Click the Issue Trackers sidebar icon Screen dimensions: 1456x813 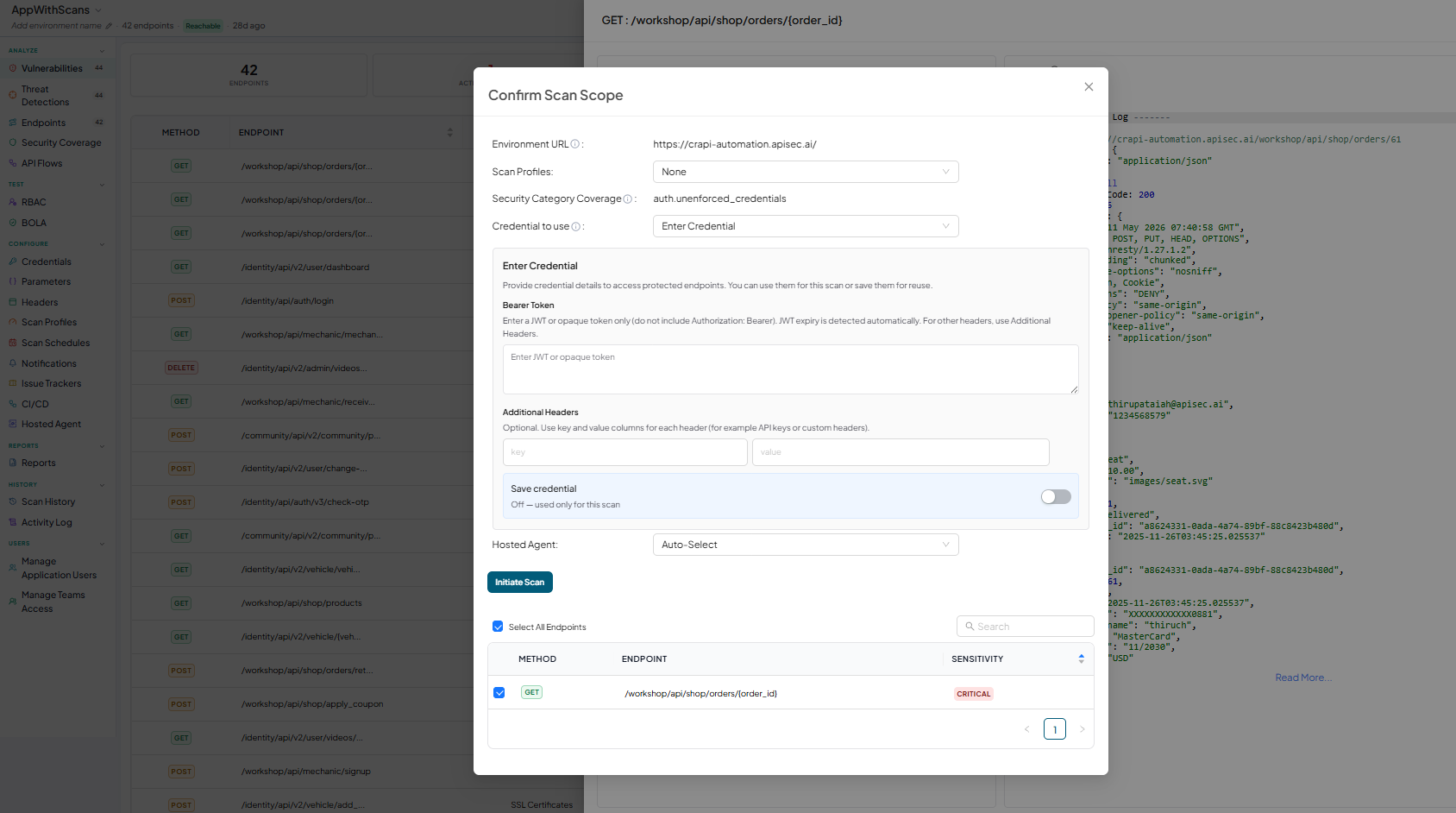[13, 383]
